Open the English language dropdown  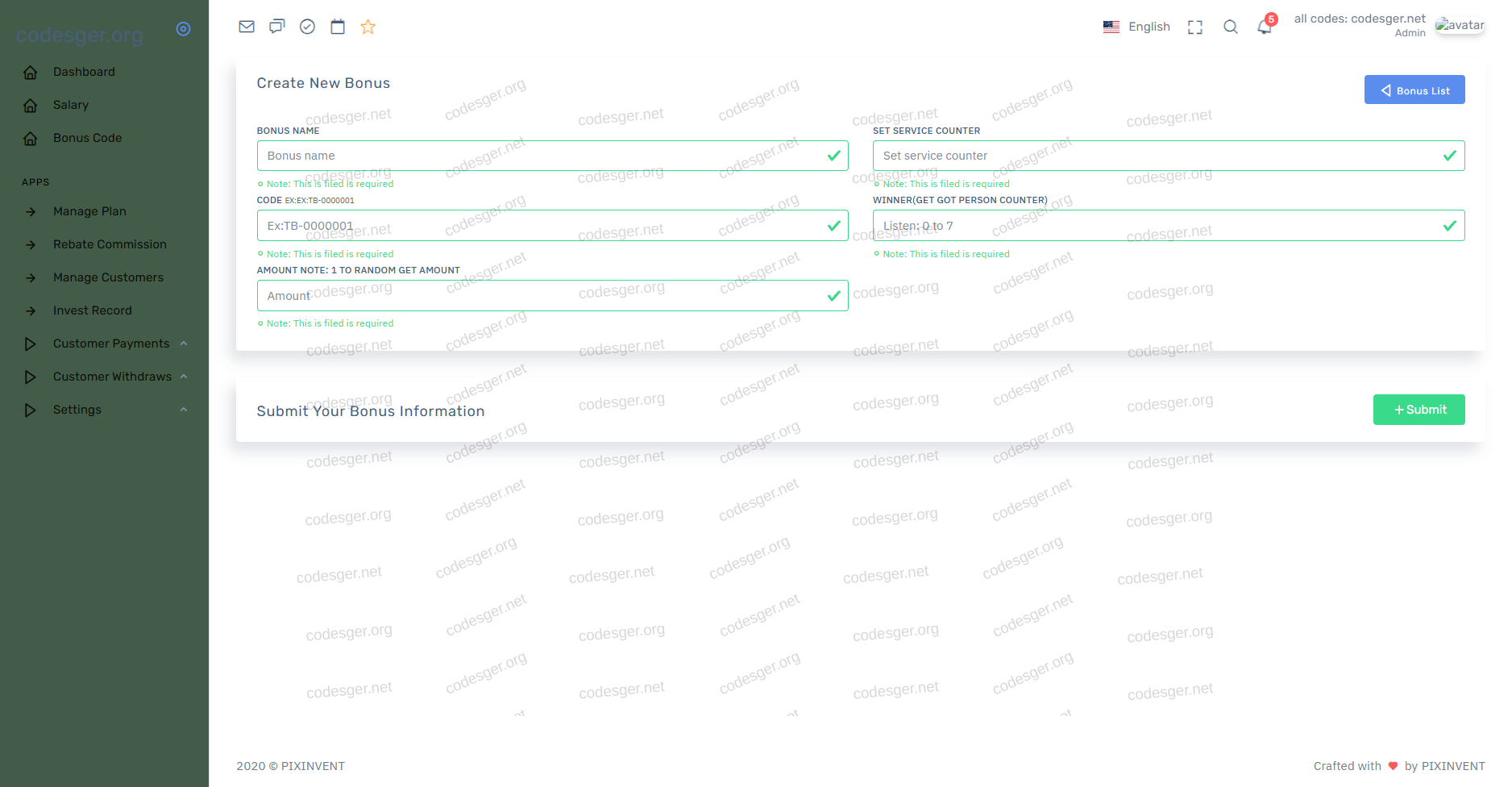tap(1137, 27)
